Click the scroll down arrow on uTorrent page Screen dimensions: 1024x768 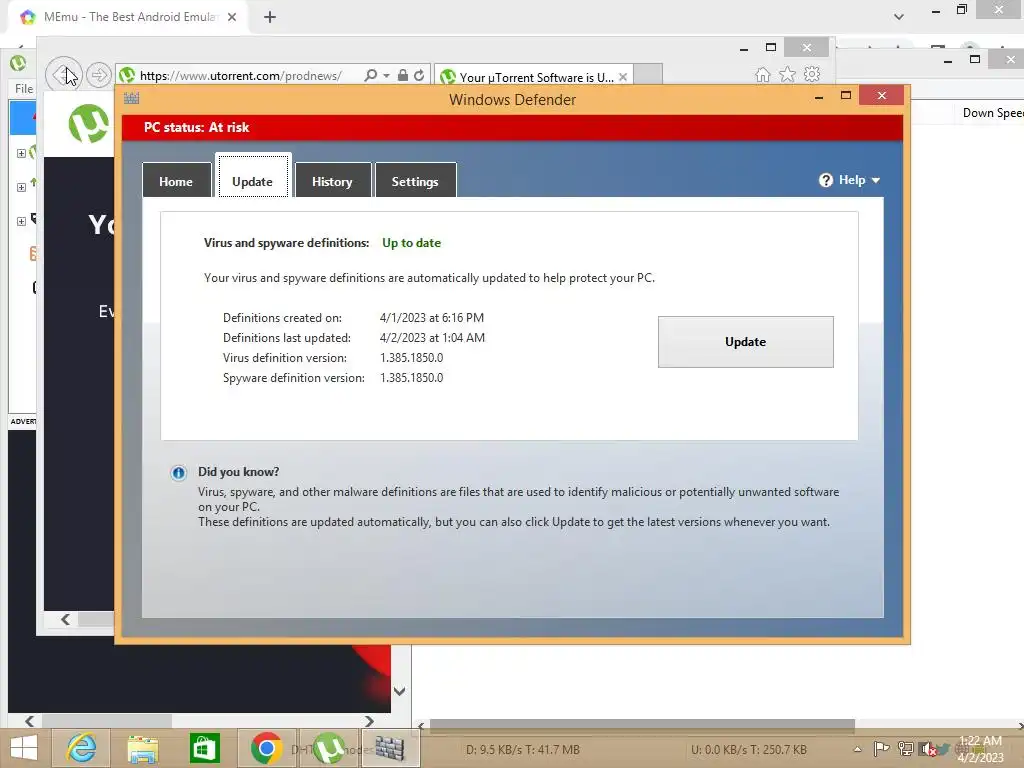[x=400, y=691]
